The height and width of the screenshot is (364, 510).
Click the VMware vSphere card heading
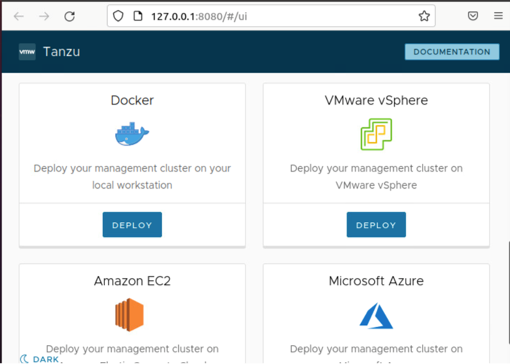(376, 100)
